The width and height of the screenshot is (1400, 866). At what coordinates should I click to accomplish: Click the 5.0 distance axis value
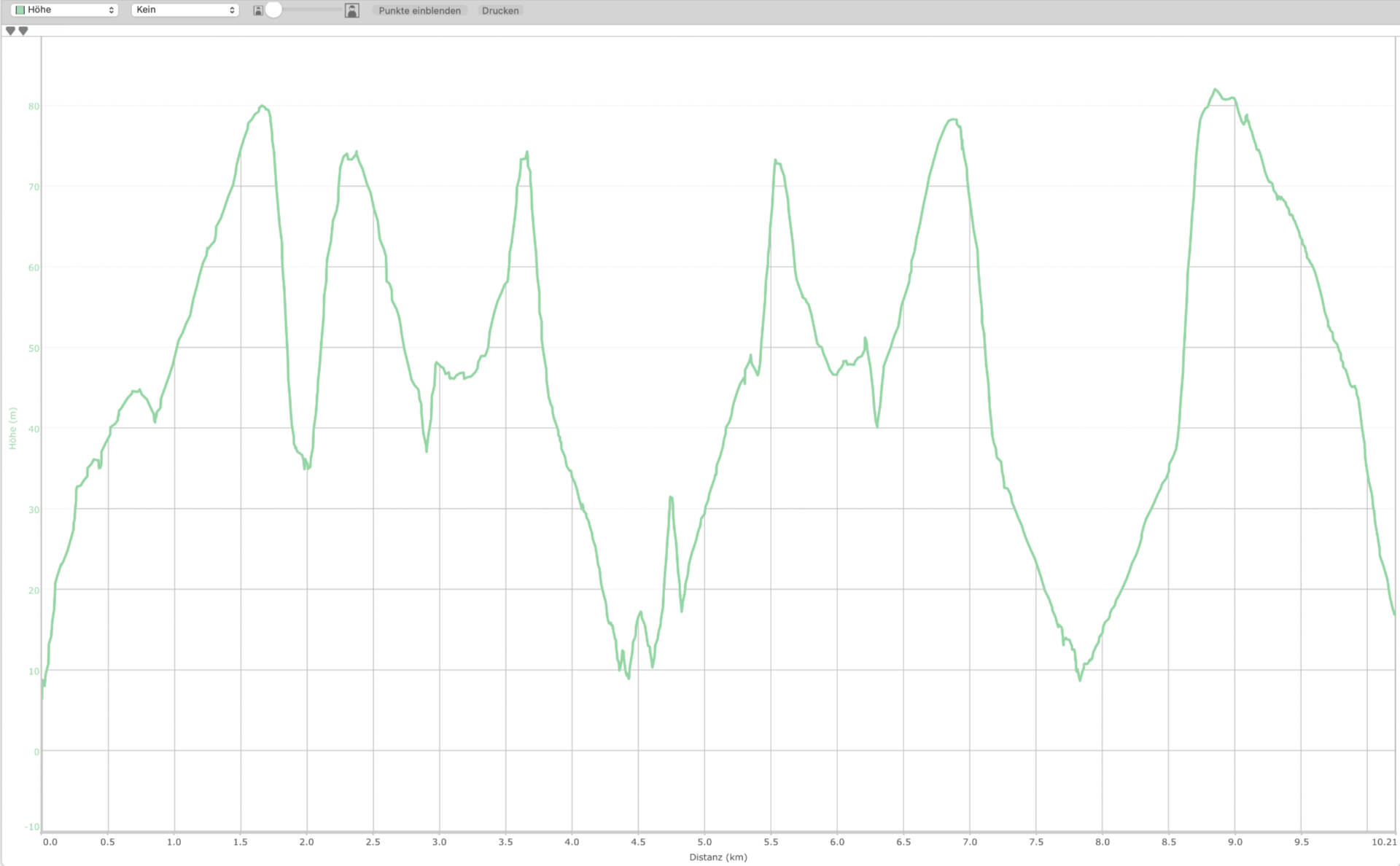pos(704,842)
